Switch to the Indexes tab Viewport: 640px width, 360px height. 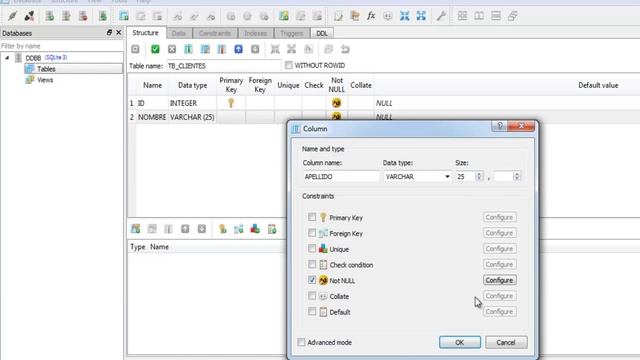pyautogui.click(x=256, y=33)
